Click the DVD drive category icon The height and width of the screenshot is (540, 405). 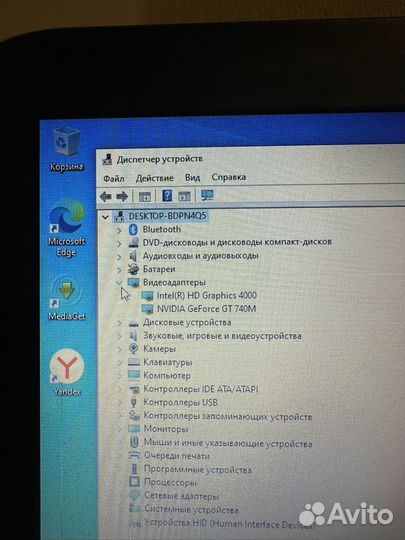pyautogui.click(x=133, y=243)
